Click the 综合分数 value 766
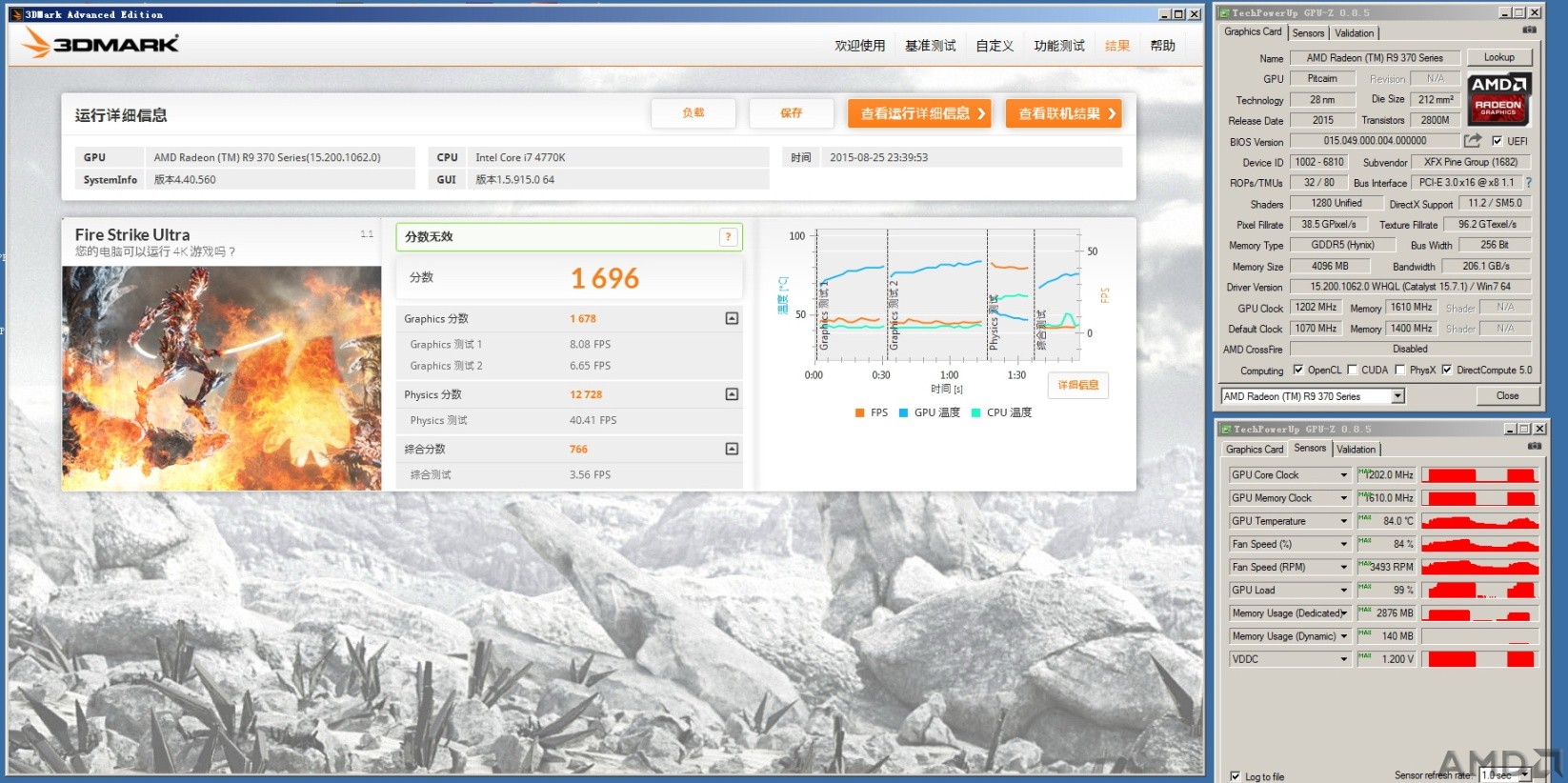The width and height of the screenshot is (1568, 783). tap(578, 450)
